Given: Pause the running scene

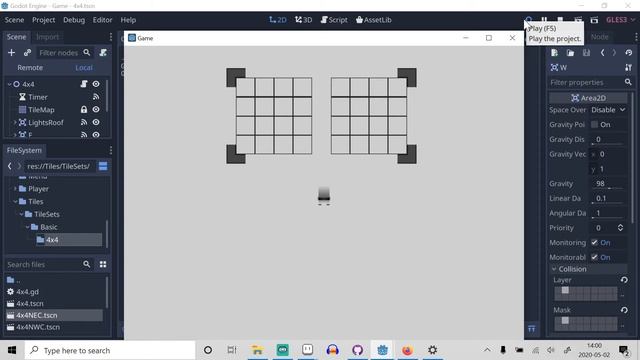Looking at the screenshot, I should click(x=544, y=20).
